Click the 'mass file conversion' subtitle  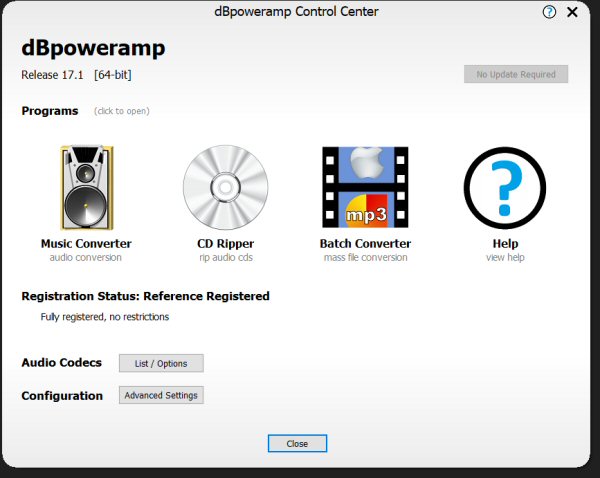click(x=365, y=257)
